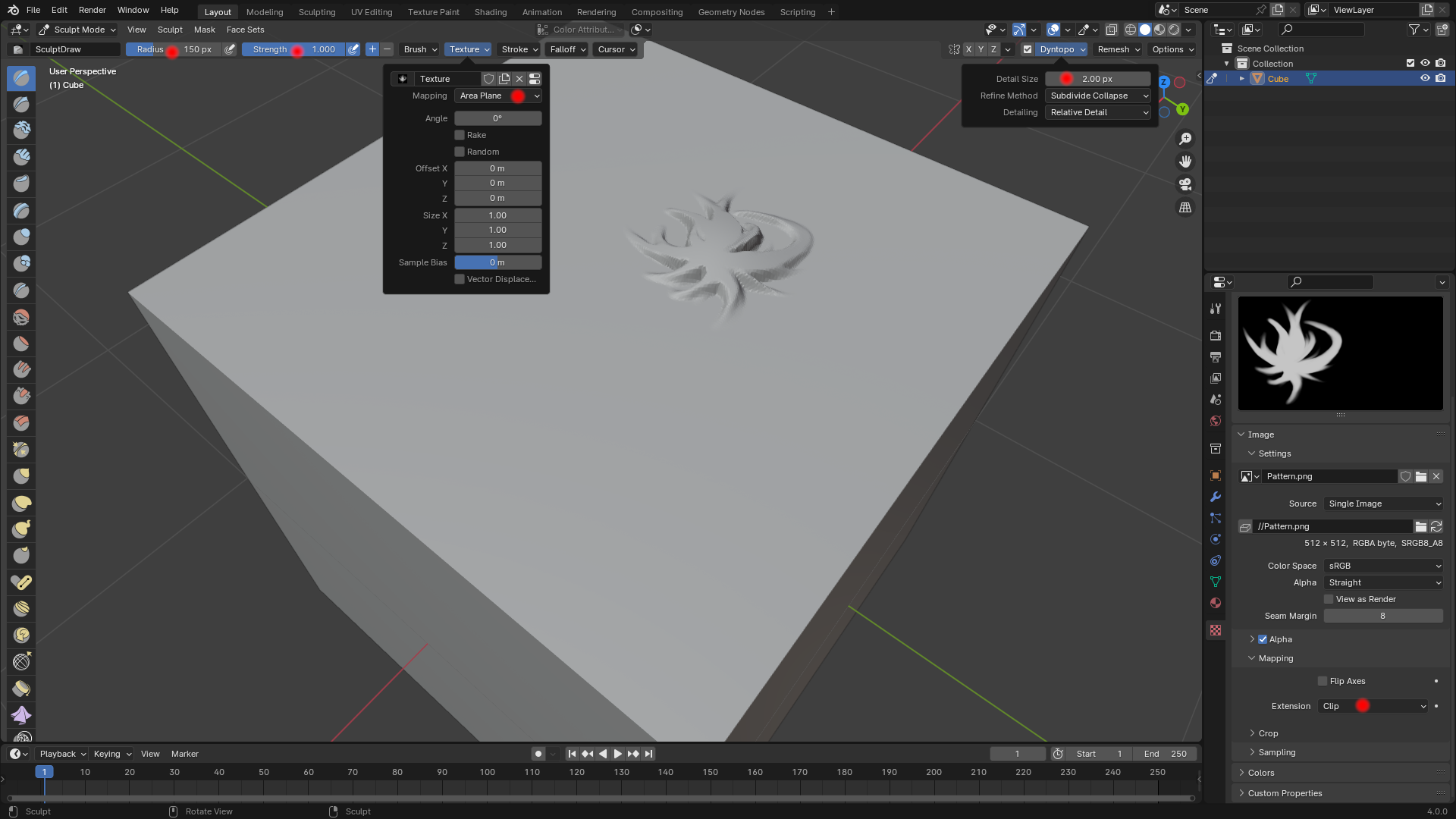Select the Inflate brush tool
1456x819 pixels.
point(21,237)
